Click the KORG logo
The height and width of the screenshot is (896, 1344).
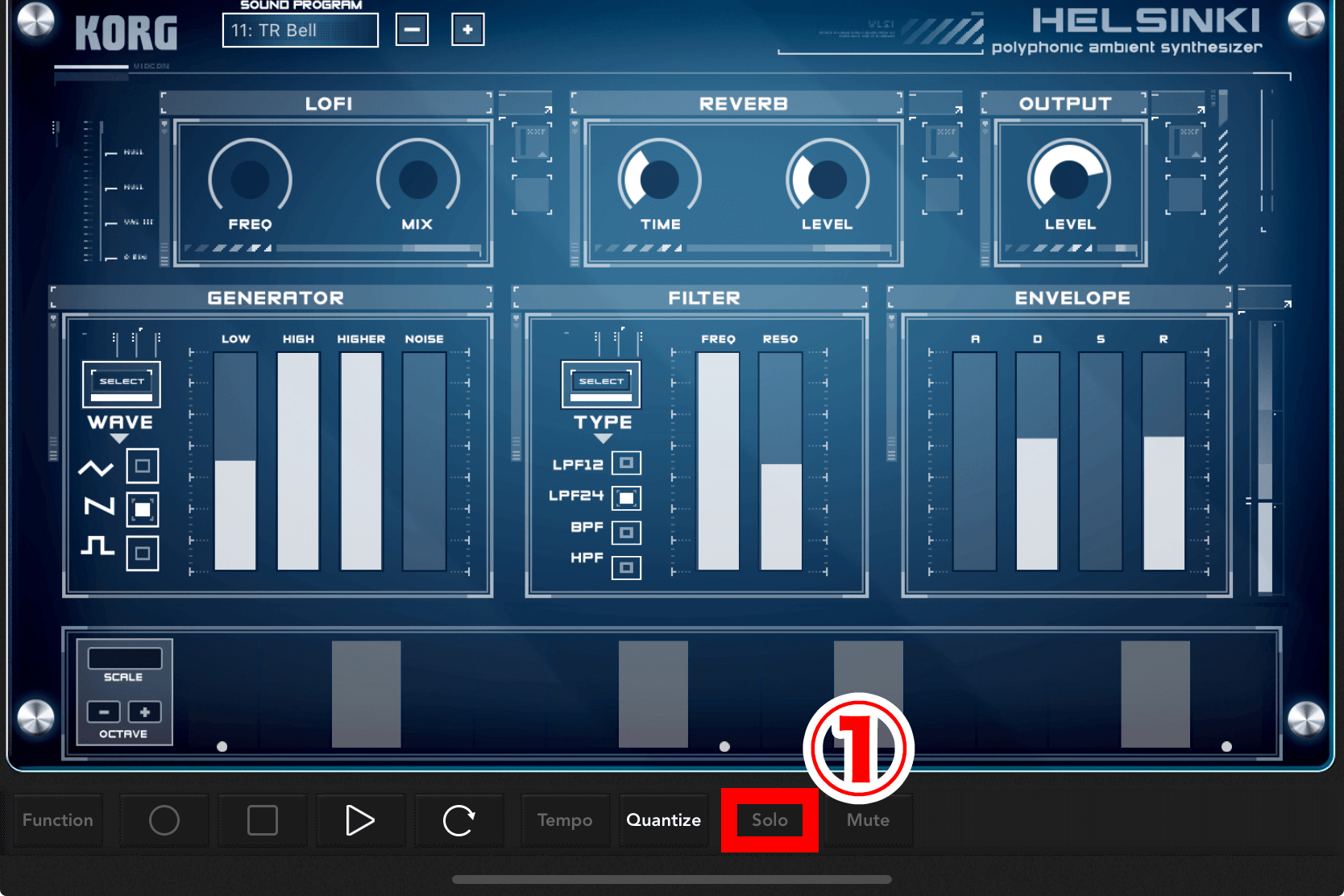(127, 34)
